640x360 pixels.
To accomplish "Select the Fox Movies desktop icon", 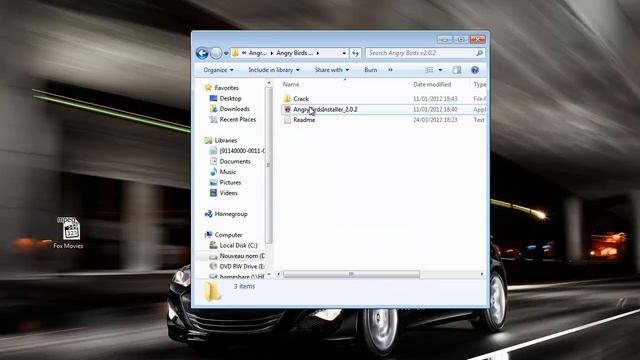I will pyautogui.click(x=68, y=233).
